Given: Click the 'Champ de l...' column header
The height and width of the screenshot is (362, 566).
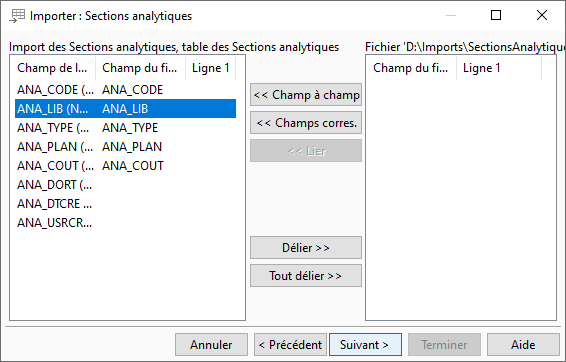Looking at the screenshot, I should (x=53, y=68).
